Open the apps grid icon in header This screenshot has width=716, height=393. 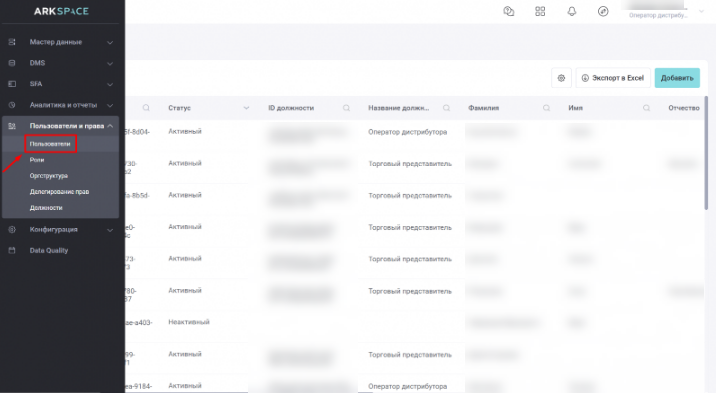(540, 11)
